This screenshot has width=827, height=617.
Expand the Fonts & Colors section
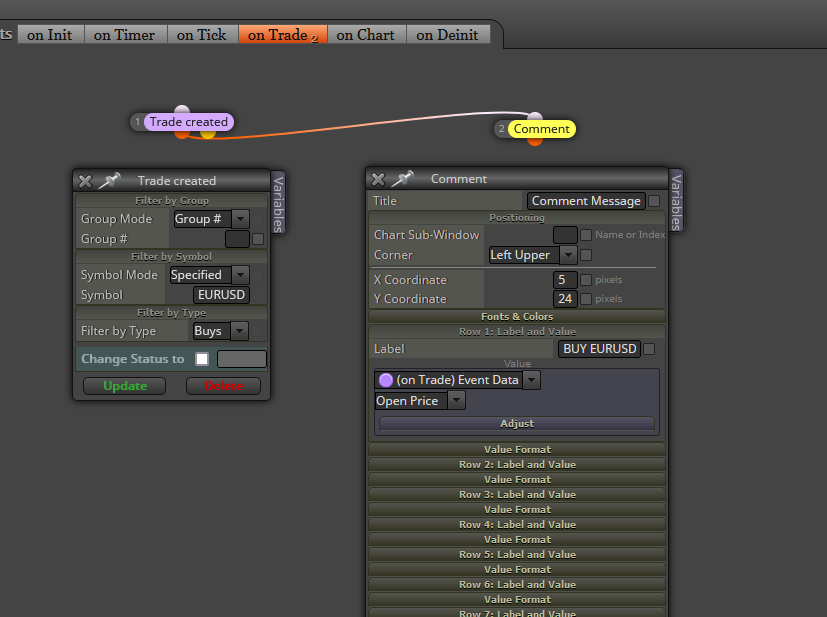point(517,316)
